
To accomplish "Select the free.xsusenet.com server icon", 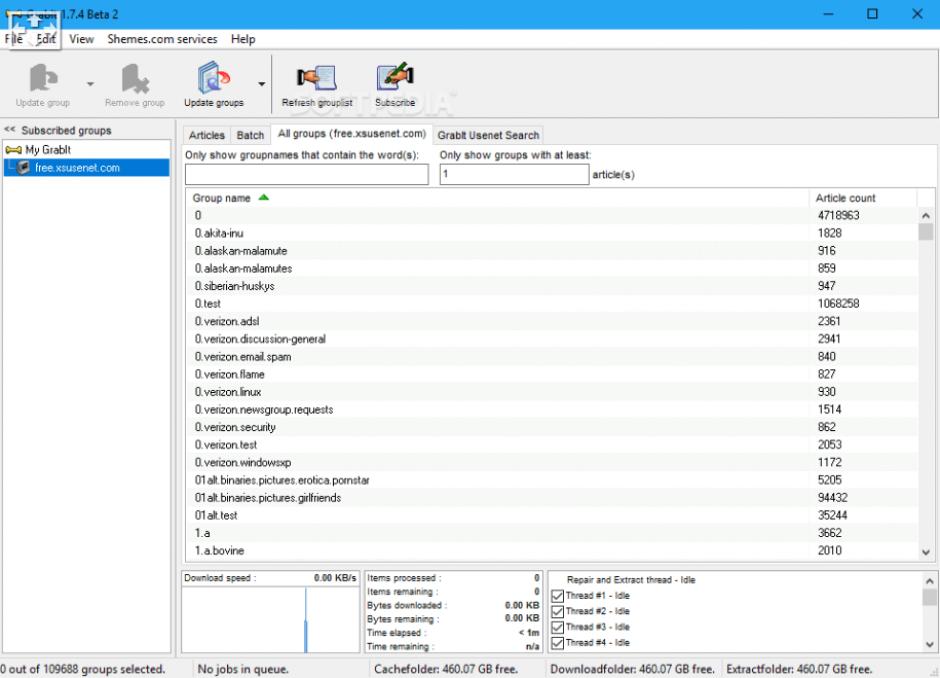I will click(24, 168).
